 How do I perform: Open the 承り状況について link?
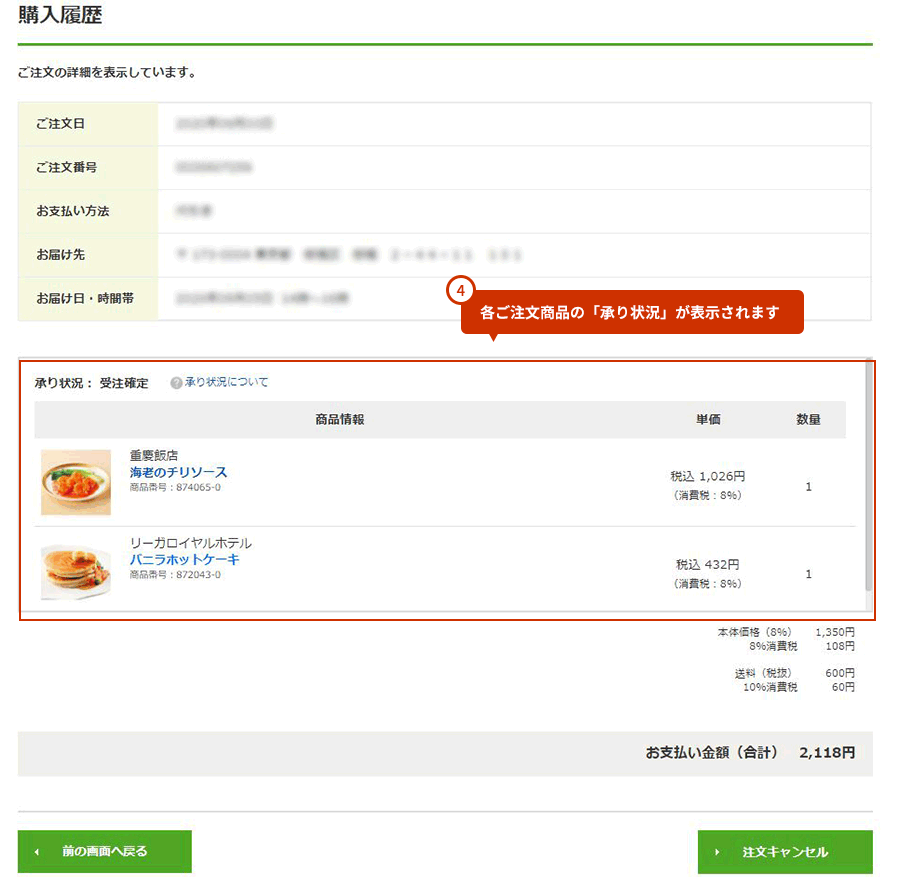click(226, 382)
